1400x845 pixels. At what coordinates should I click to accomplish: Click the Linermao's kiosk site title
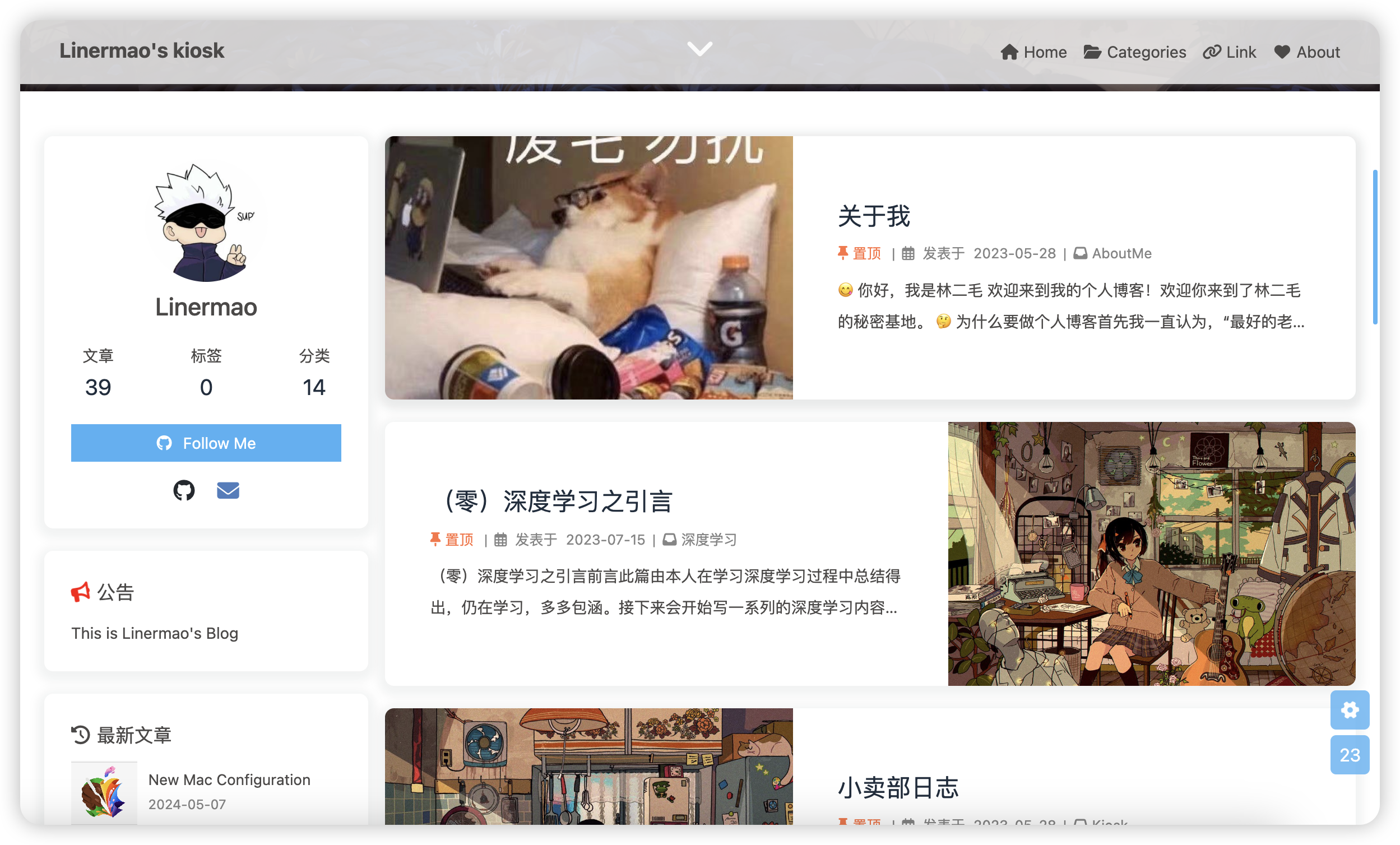[x=142, y=50]
